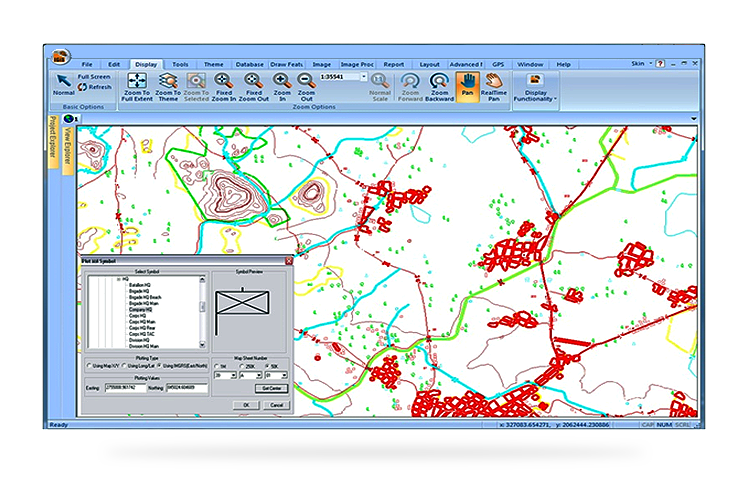Close the Plot Mil Symbol dialog
Screen dimensions: 749x500
[x=289, y=261]
